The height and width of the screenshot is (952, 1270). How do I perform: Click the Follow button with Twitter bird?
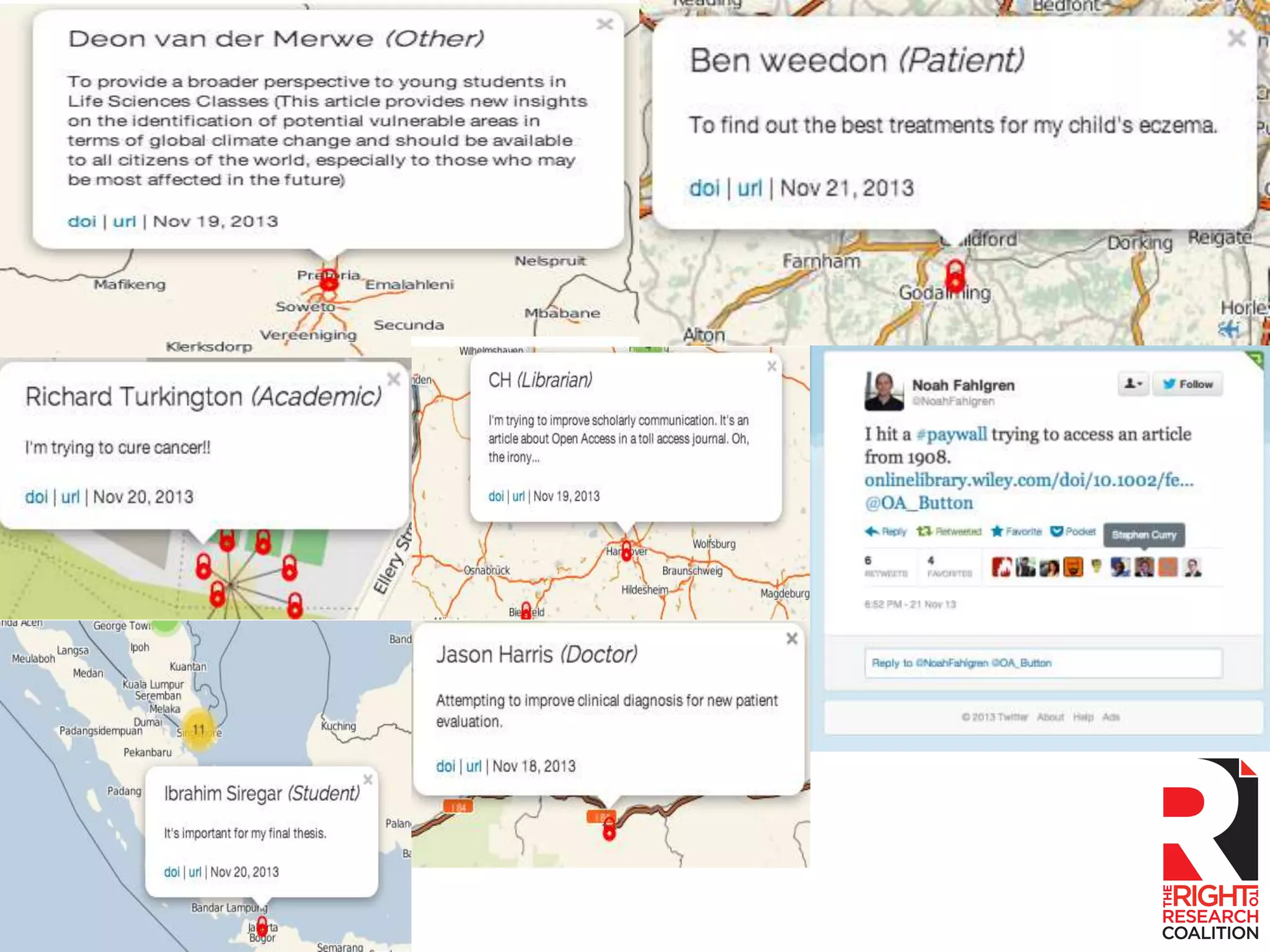click(x=1187, y=384)
